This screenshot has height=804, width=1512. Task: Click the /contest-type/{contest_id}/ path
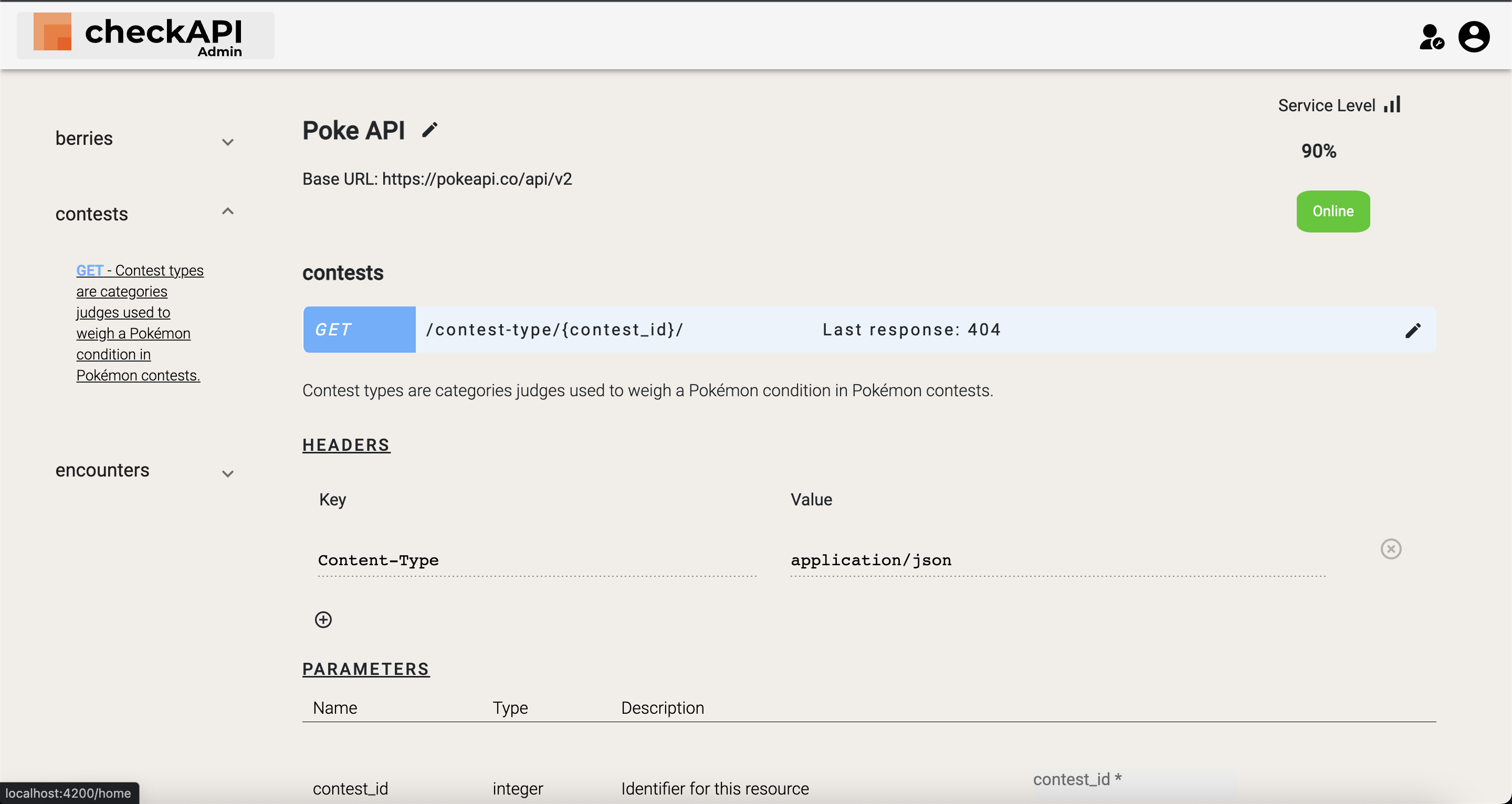555,330
